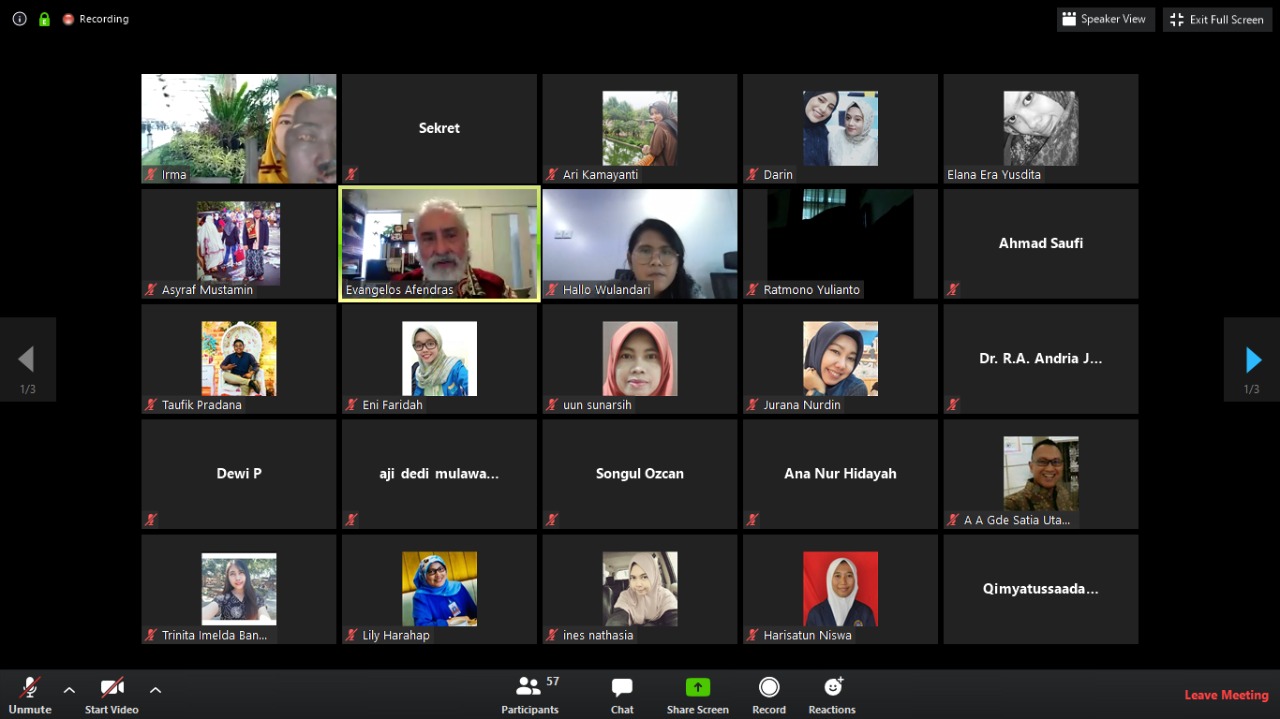Open the Participants panel
Screen dimensions: 1280x719
[x=530, y=694]
